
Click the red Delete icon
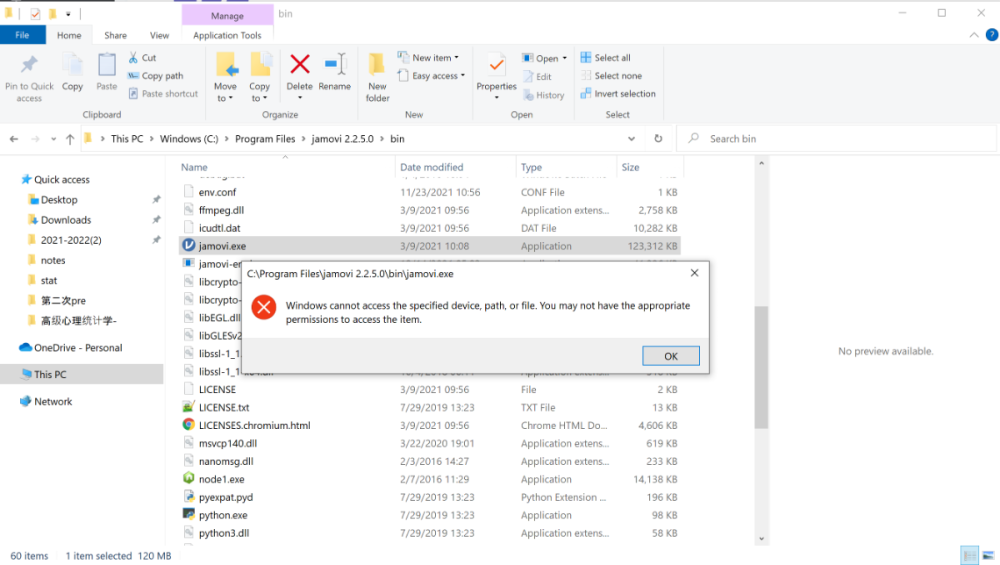(300, 64)
